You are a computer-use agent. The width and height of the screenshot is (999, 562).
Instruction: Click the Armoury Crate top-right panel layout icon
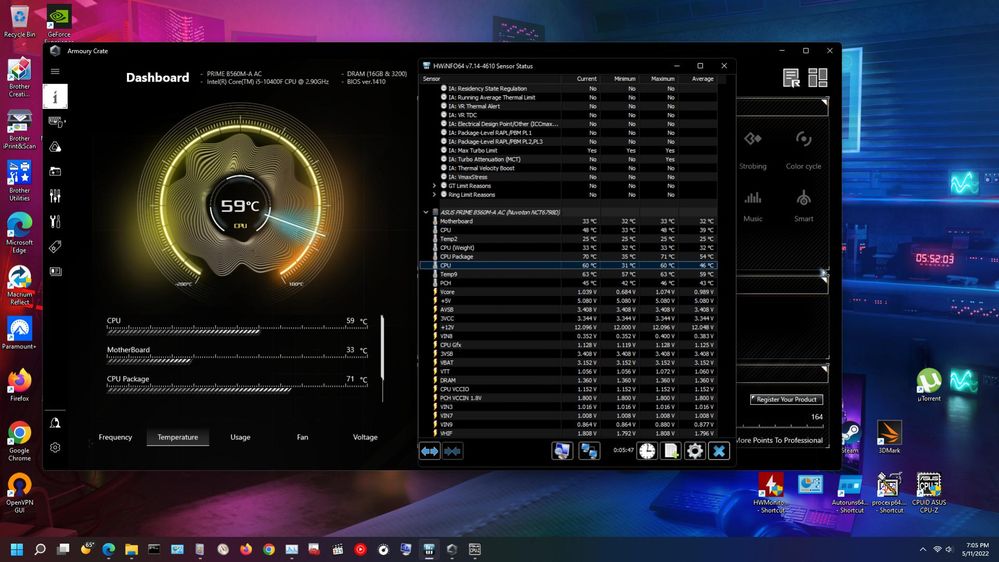(817, 78)
